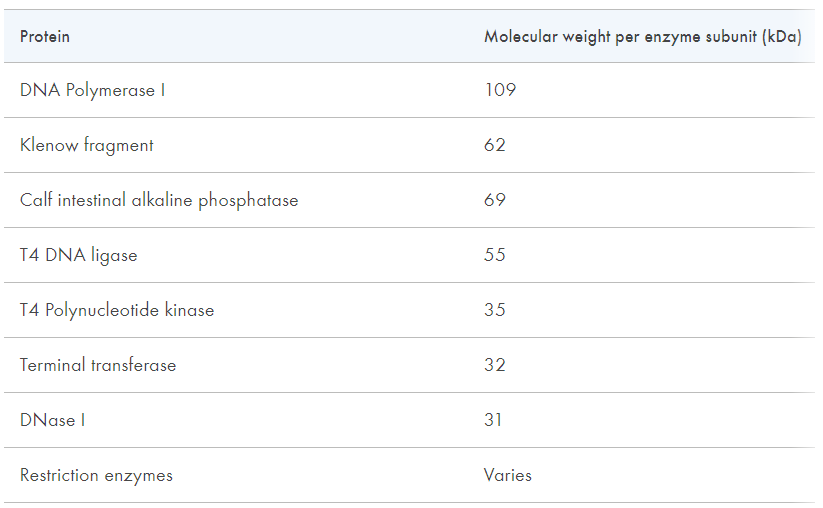Select the Klenow fragment row label

pyautogui.click(x=87, y=145)
